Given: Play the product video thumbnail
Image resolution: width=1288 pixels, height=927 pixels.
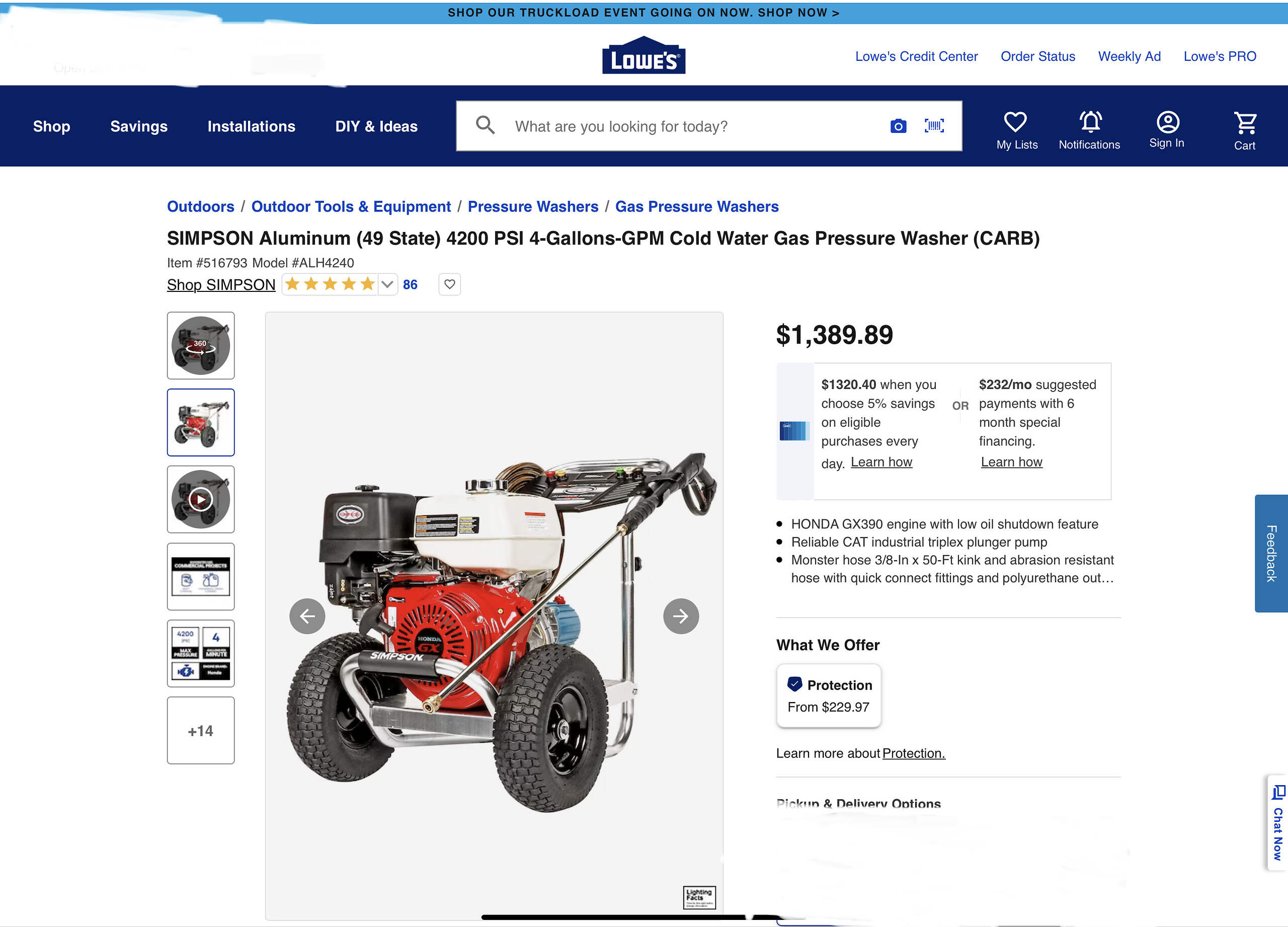Looking at the screenshot, I should [200, 499].
